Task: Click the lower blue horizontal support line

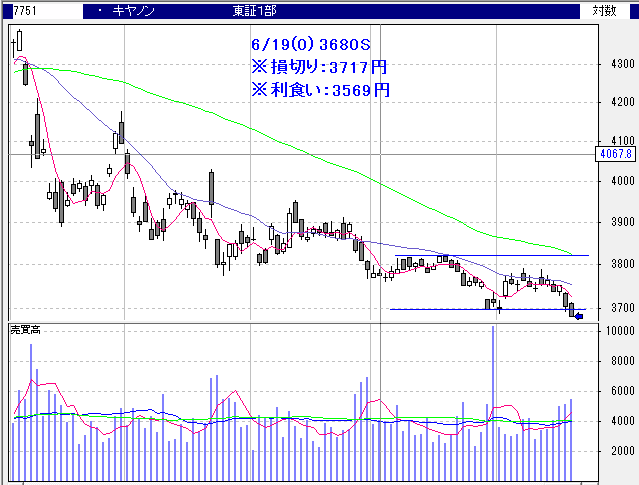Action: click(480, 309)
